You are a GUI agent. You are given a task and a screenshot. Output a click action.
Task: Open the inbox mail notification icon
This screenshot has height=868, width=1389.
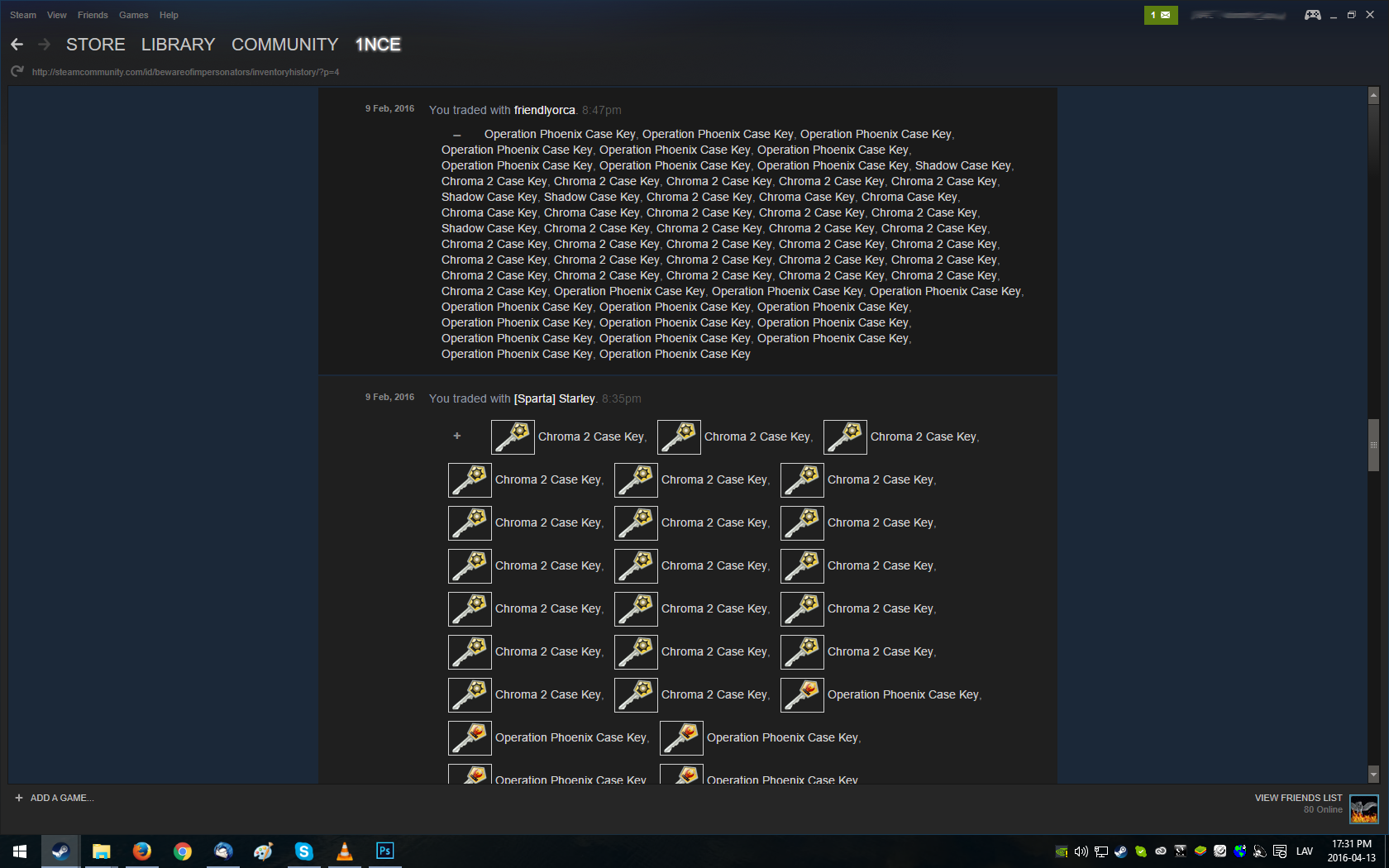[x=1161, y=15]
